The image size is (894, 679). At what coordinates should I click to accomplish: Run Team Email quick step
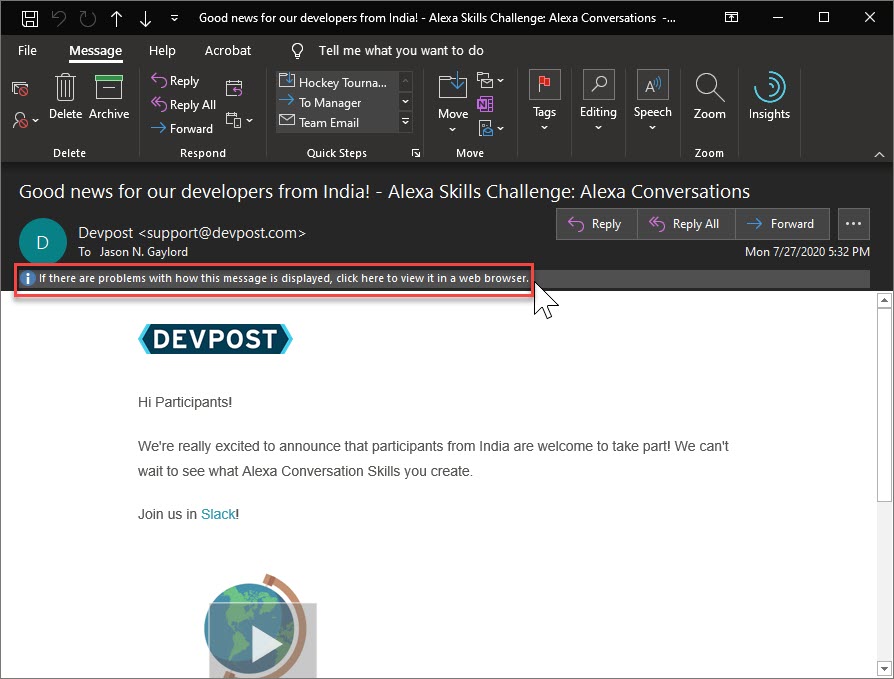click(336, 122)
